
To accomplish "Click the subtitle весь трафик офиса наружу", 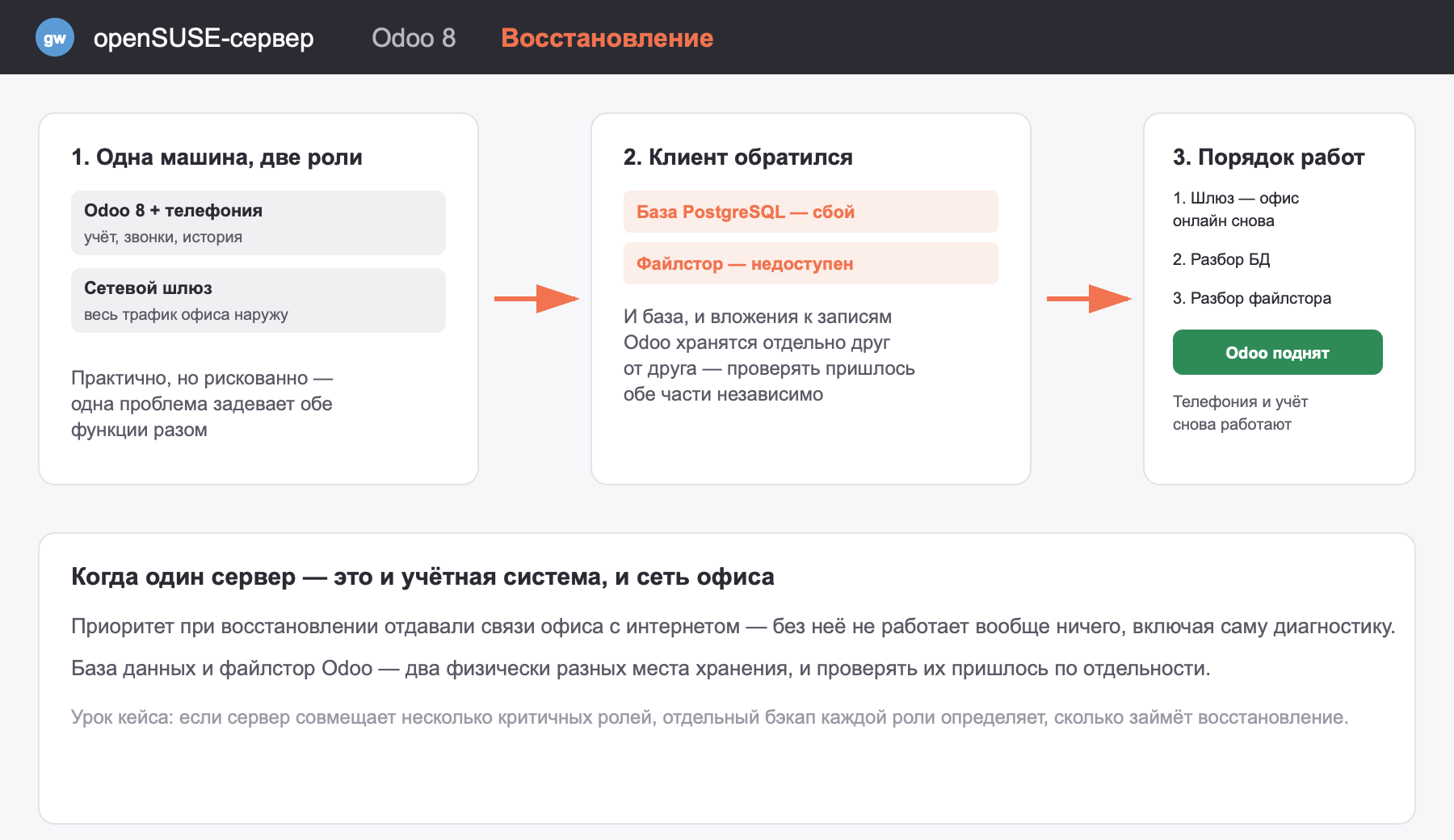I will tap(186, 314).
